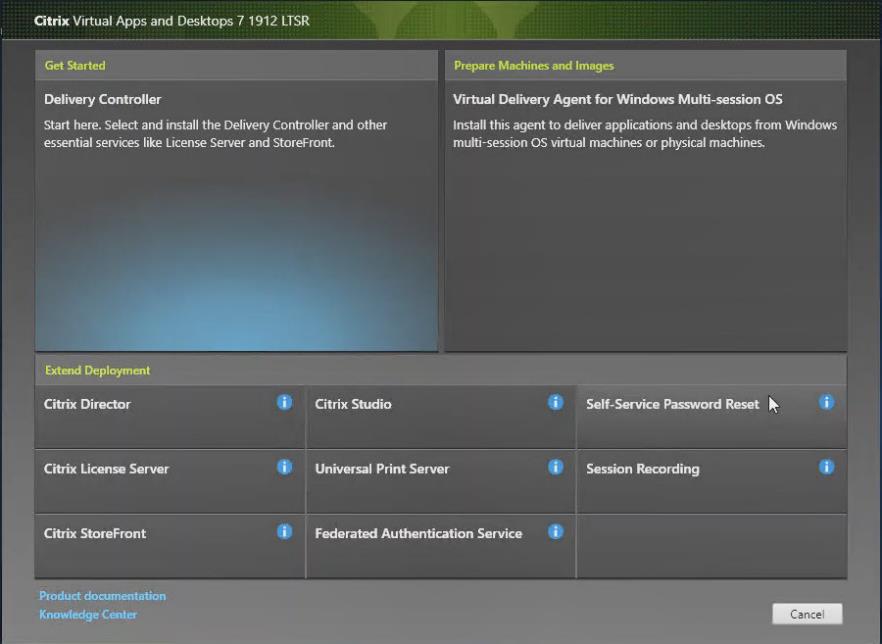
Task: Click the Citrix Virtual Apps and Desktops title
Action: point(172,21)
